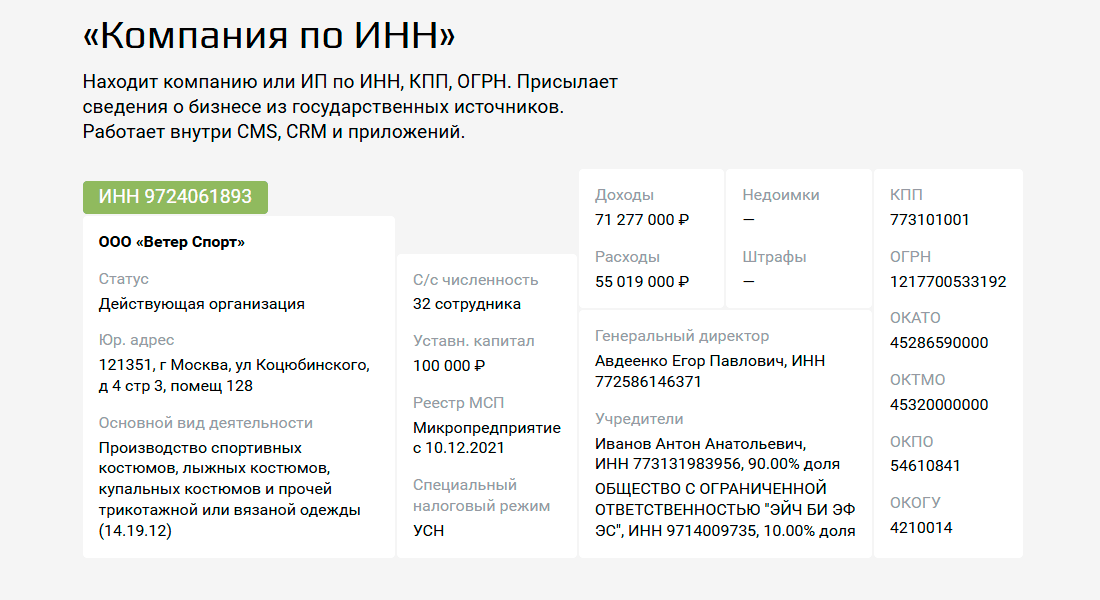Viewport: 1100px width, 600px height.
Task: Select income value 71 277 000 ₽
Action: pyautogui.click(x=642, y=220)
